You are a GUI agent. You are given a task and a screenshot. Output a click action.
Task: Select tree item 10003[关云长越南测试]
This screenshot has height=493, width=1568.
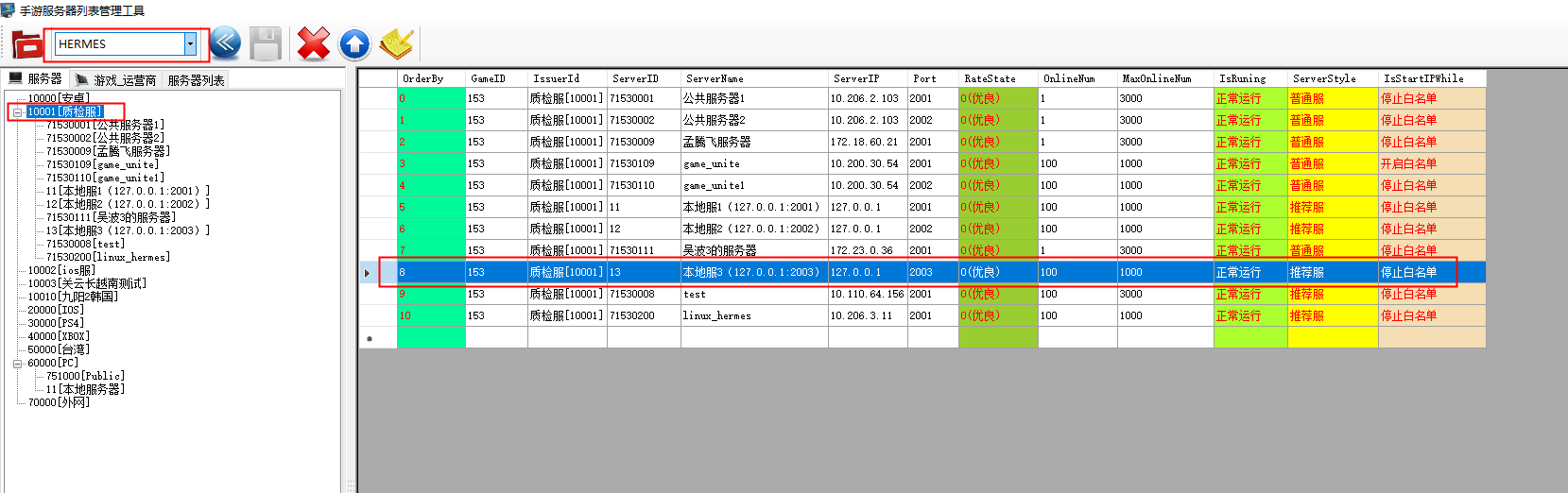point(87,283)
